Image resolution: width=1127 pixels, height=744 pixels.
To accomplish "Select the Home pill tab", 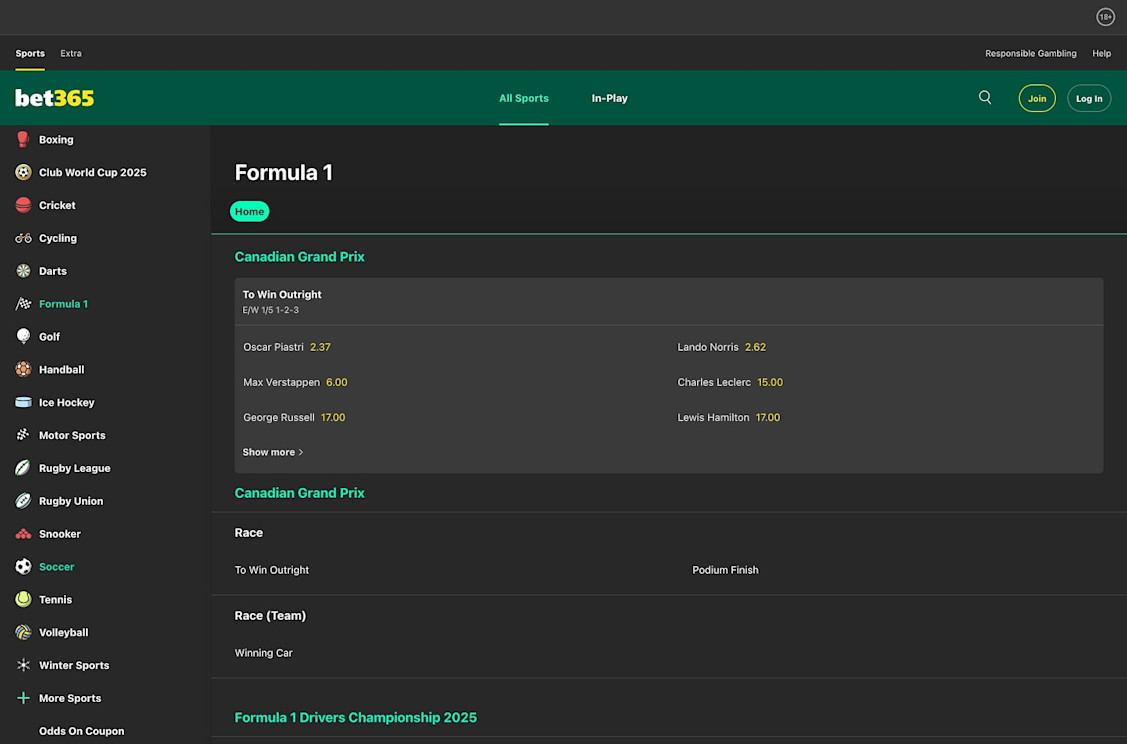I will click(x=249, y=211).
